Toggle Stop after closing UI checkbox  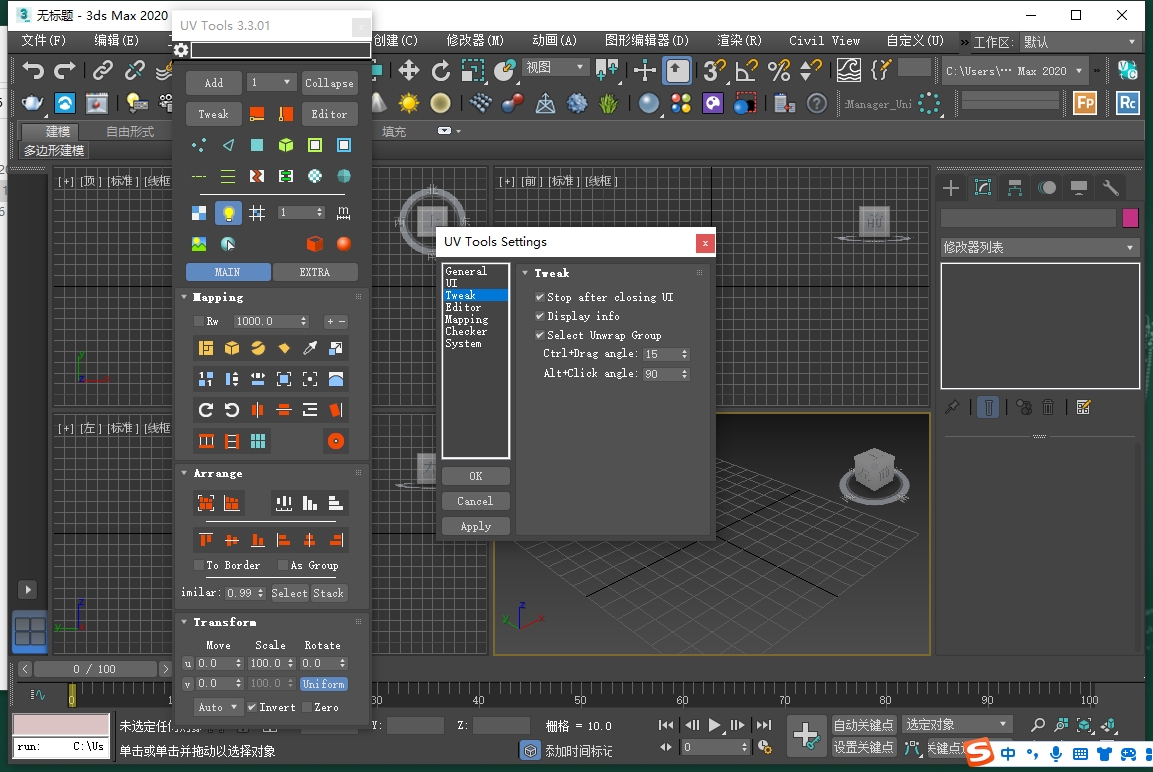540,297
